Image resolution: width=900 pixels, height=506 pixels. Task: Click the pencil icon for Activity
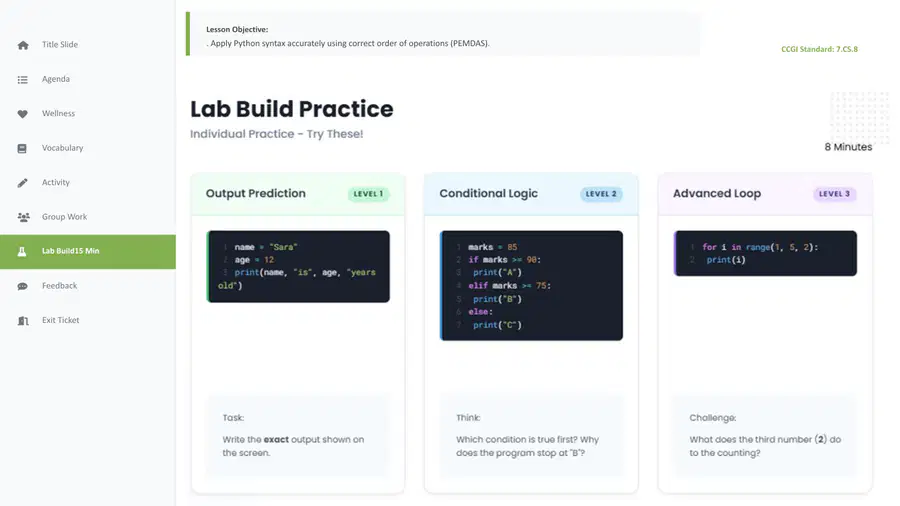(22, 183)
